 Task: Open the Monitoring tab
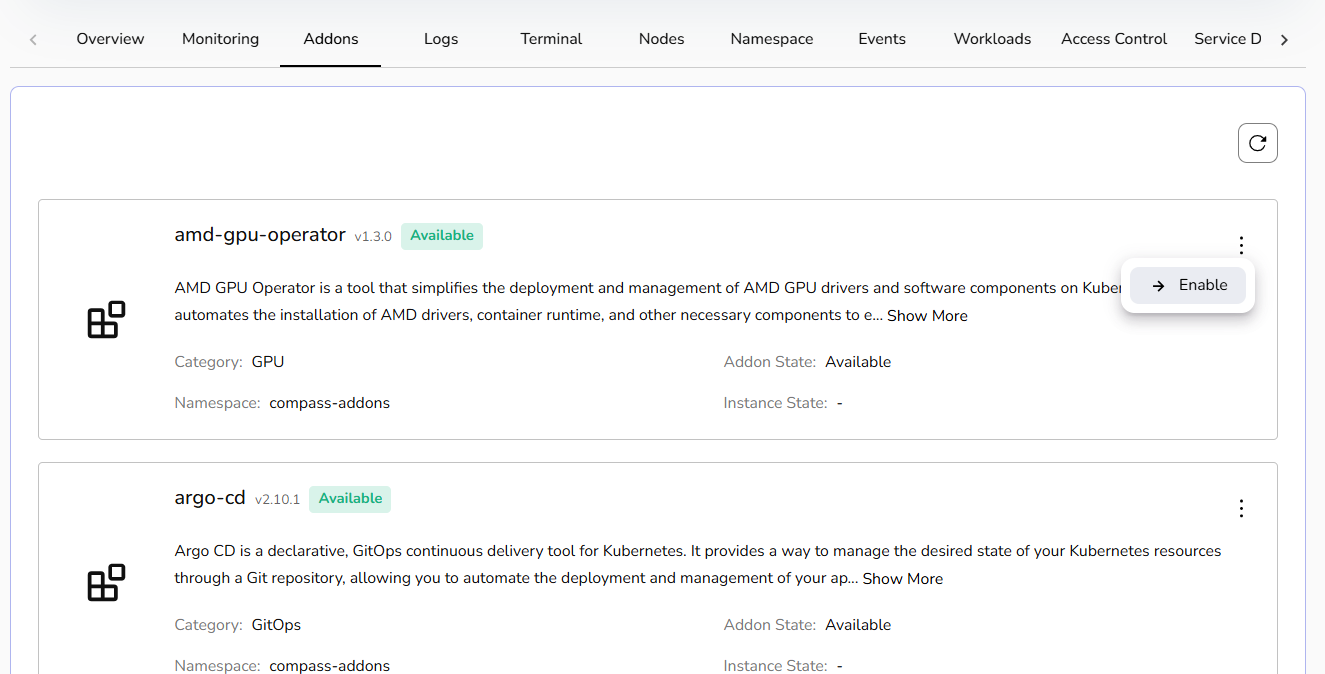pyautogui.click(x=220, y=39)
